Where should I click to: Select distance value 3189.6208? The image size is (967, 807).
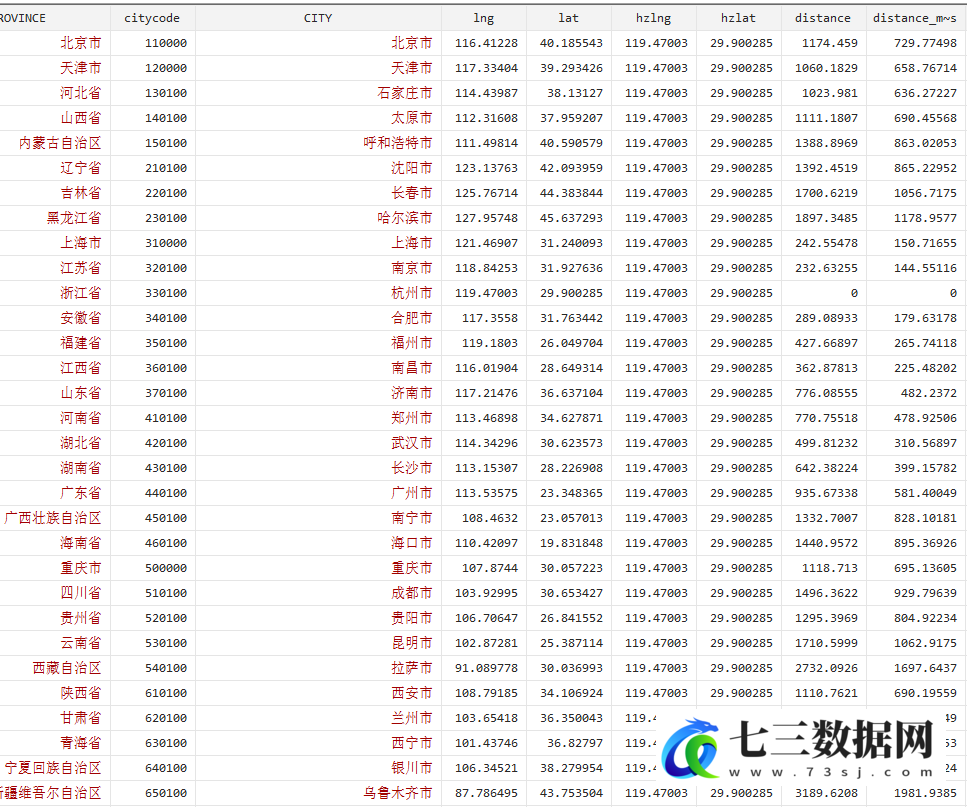click(826, 793)
